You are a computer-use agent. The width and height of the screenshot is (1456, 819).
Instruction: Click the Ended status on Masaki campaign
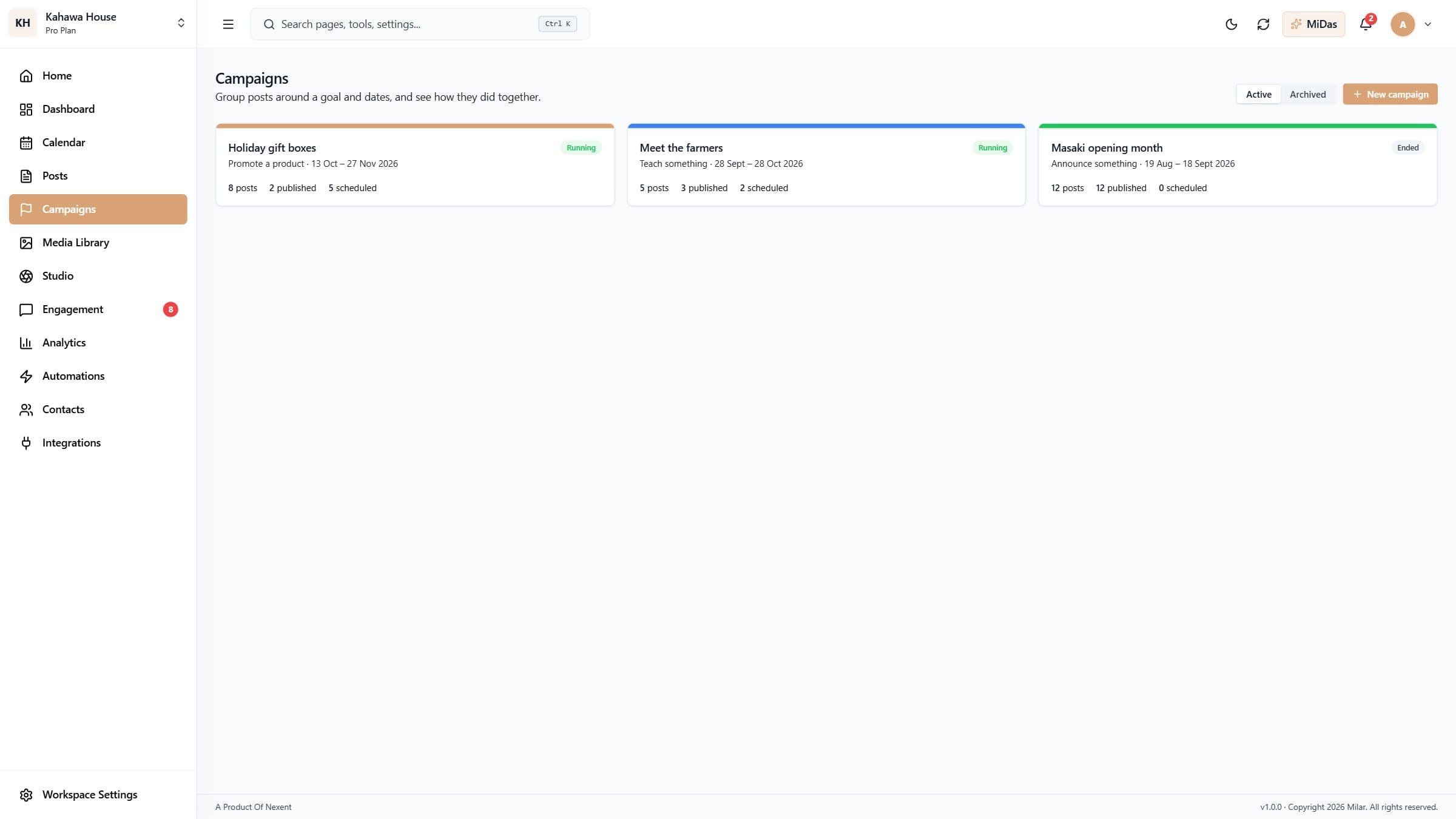[1407, 147]
